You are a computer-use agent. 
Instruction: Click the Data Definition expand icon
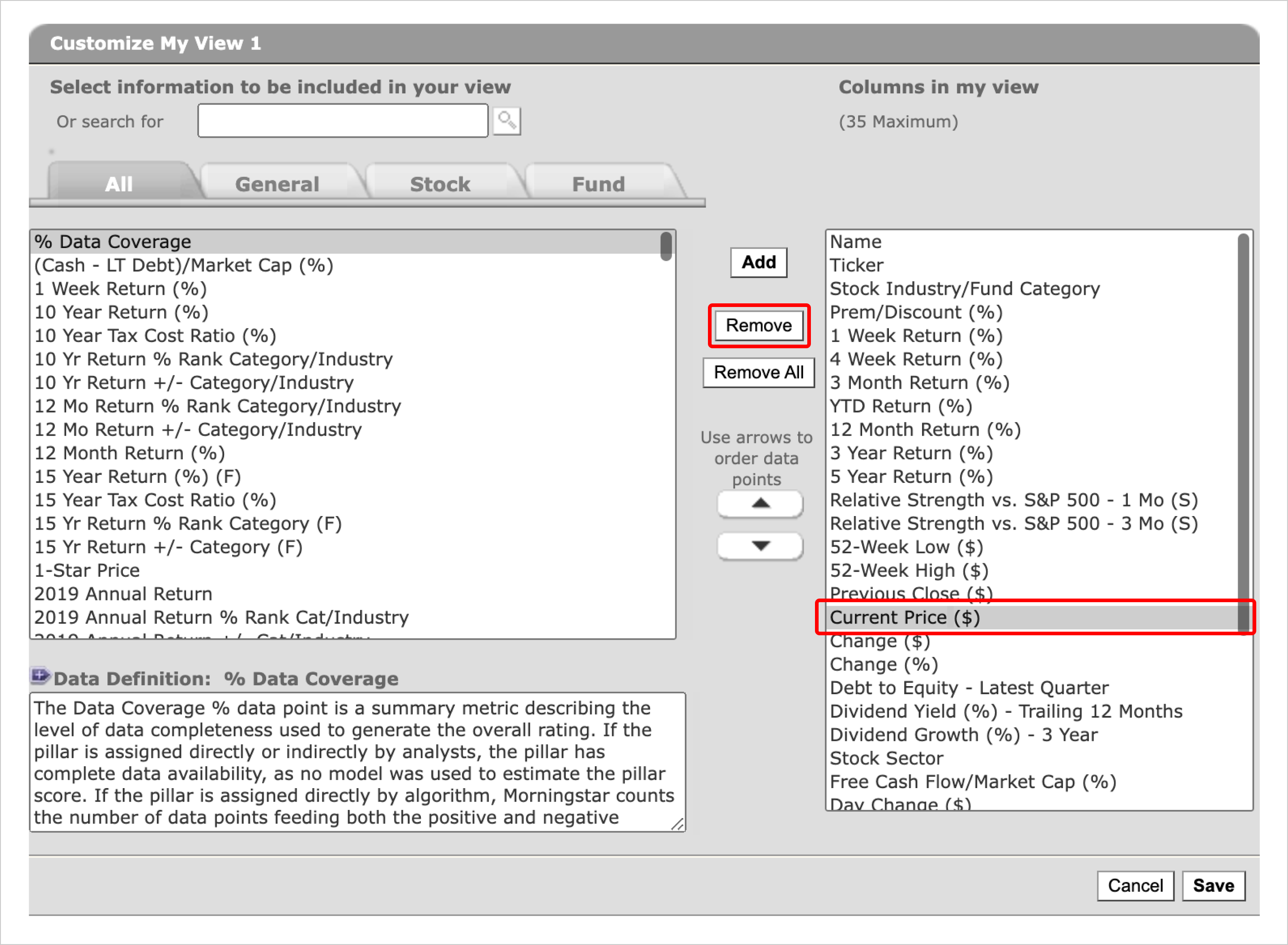[x=40, y=676]
